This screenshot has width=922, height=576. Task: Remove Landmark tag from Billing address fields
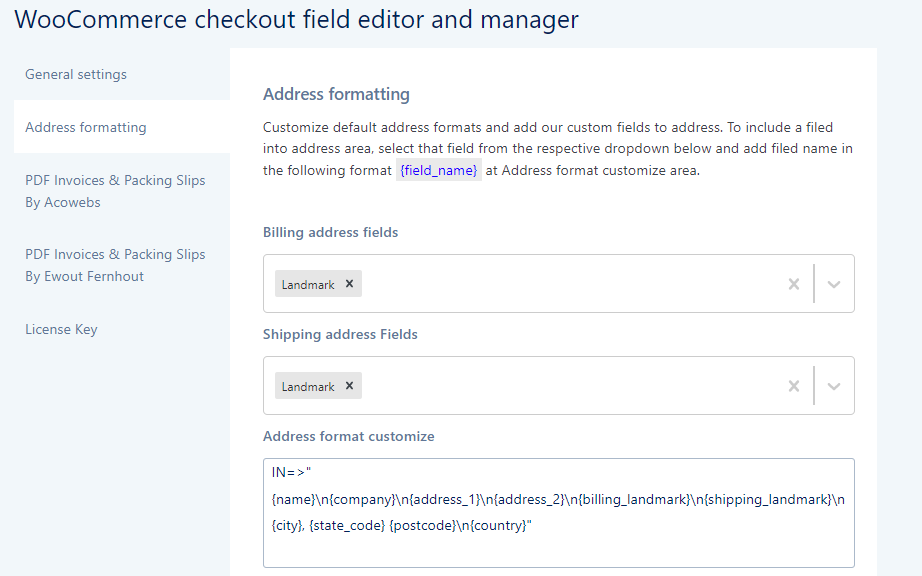coord(349,284)
